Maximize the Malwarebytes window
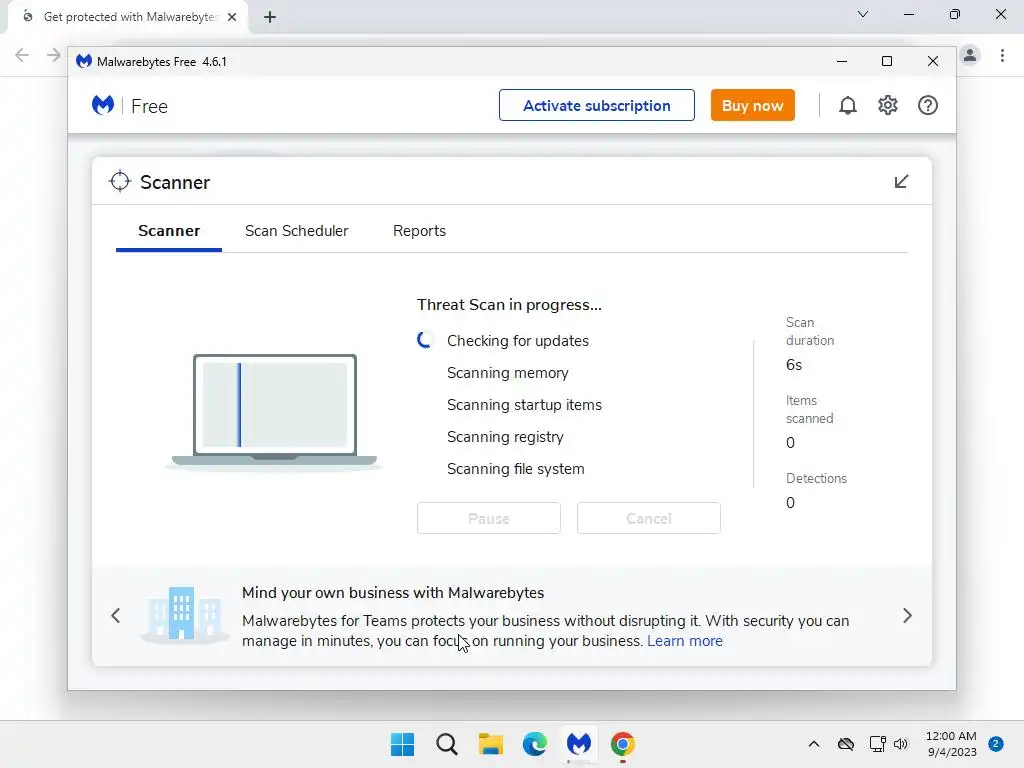The height and width of the screenshot is (768, 1024). pyautogui.click(x=887, y=61)
